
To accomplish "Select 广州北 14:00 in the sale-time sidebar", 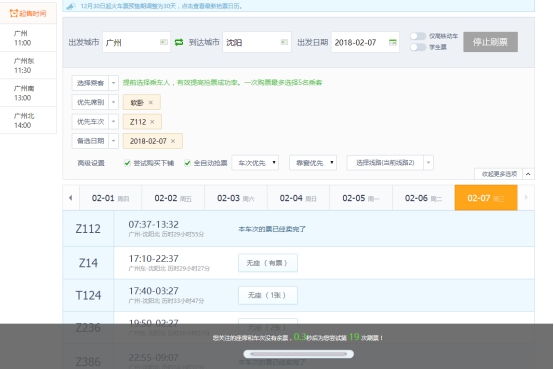I will tap(28, 121).
